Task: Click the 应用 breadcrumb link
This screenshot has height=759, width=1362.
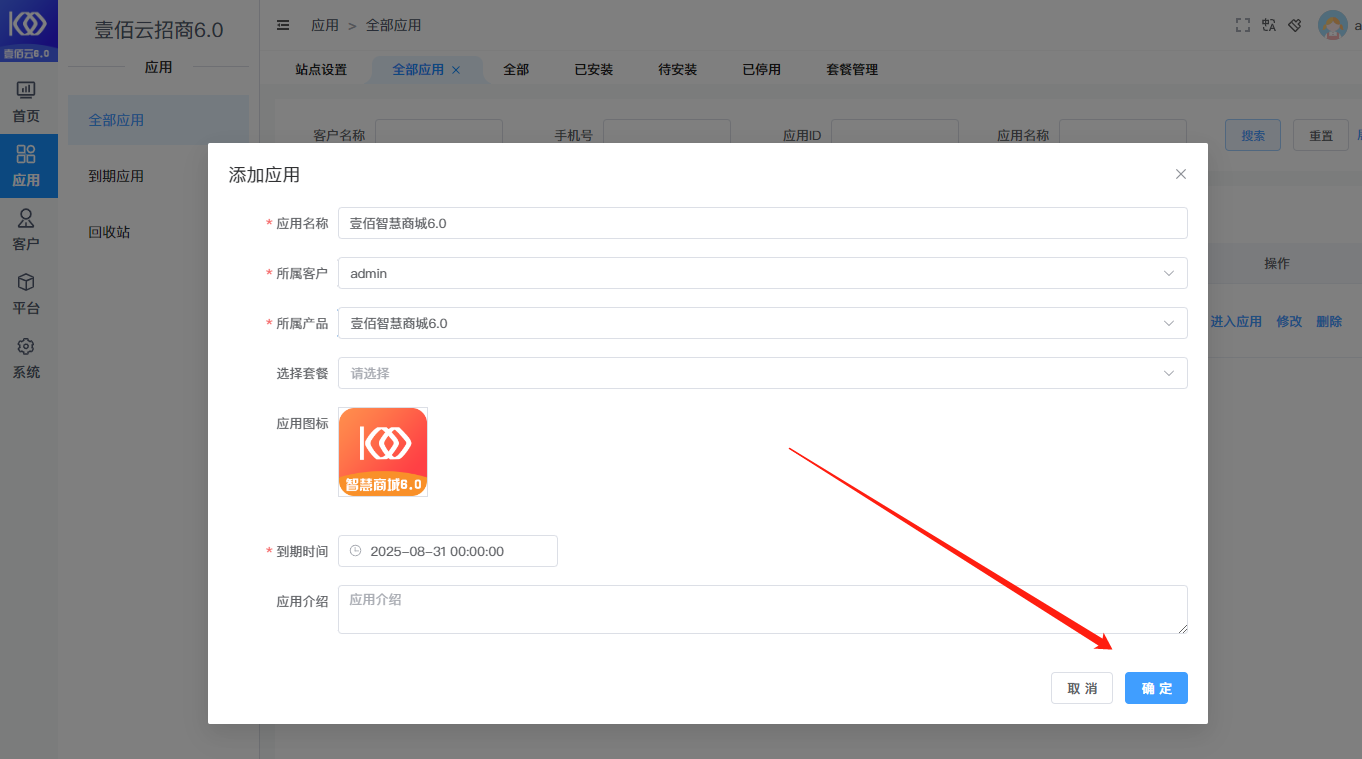Action: [325, 25]
